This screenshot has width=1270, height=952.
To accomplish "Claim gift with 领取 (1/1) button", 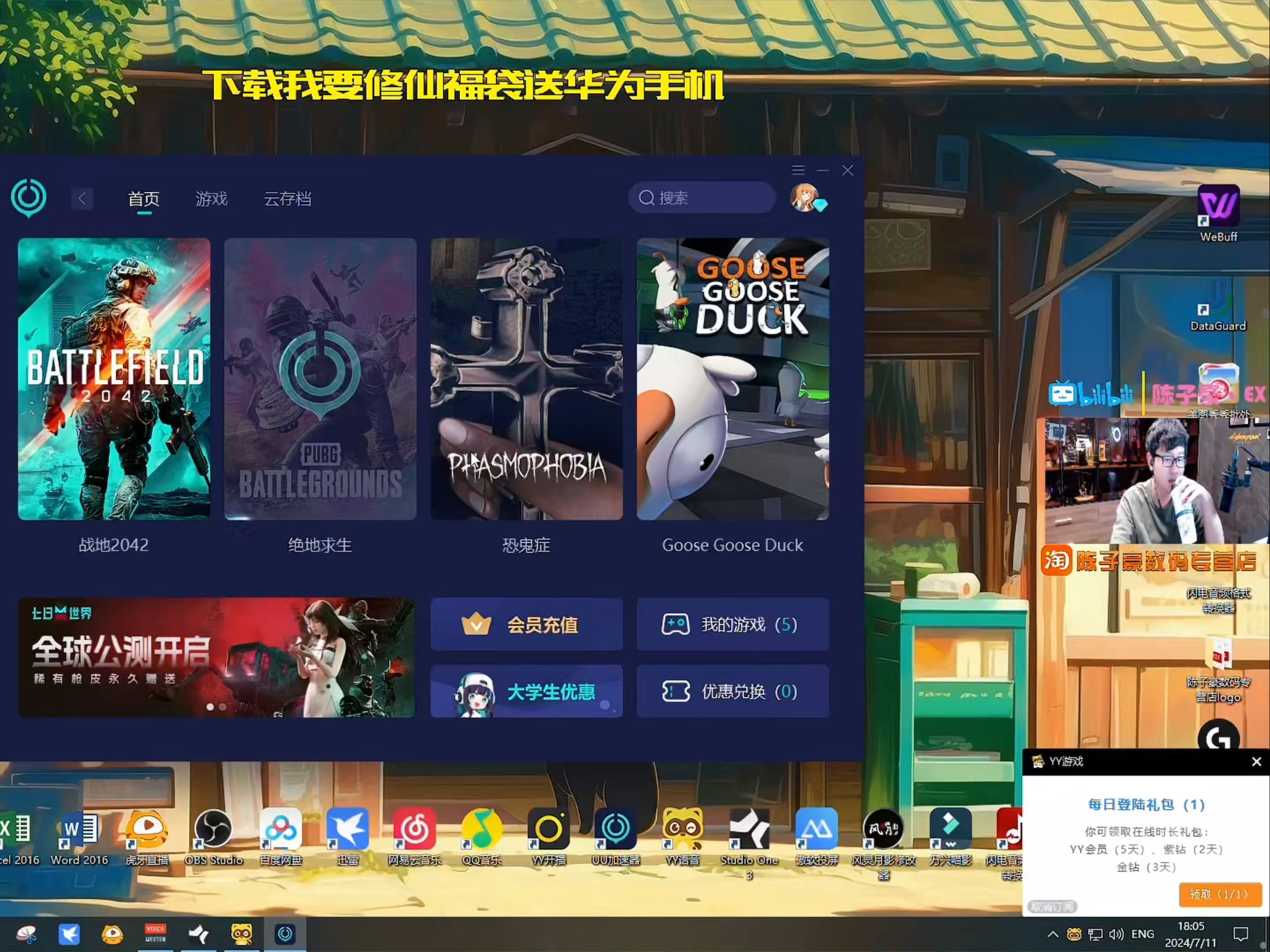I will click(1220, 895).
